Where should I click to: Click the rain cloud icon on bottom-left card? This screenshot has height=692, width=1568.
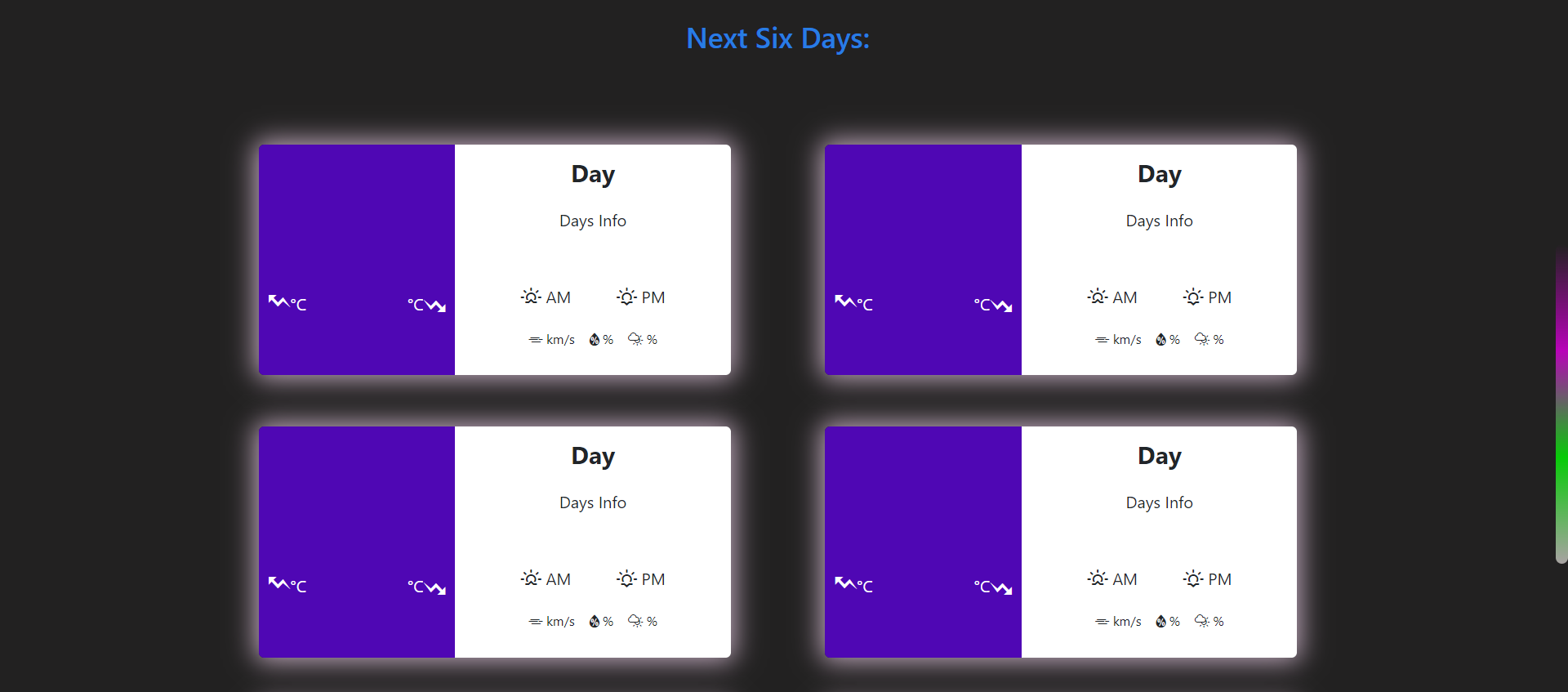coord(634,620)
